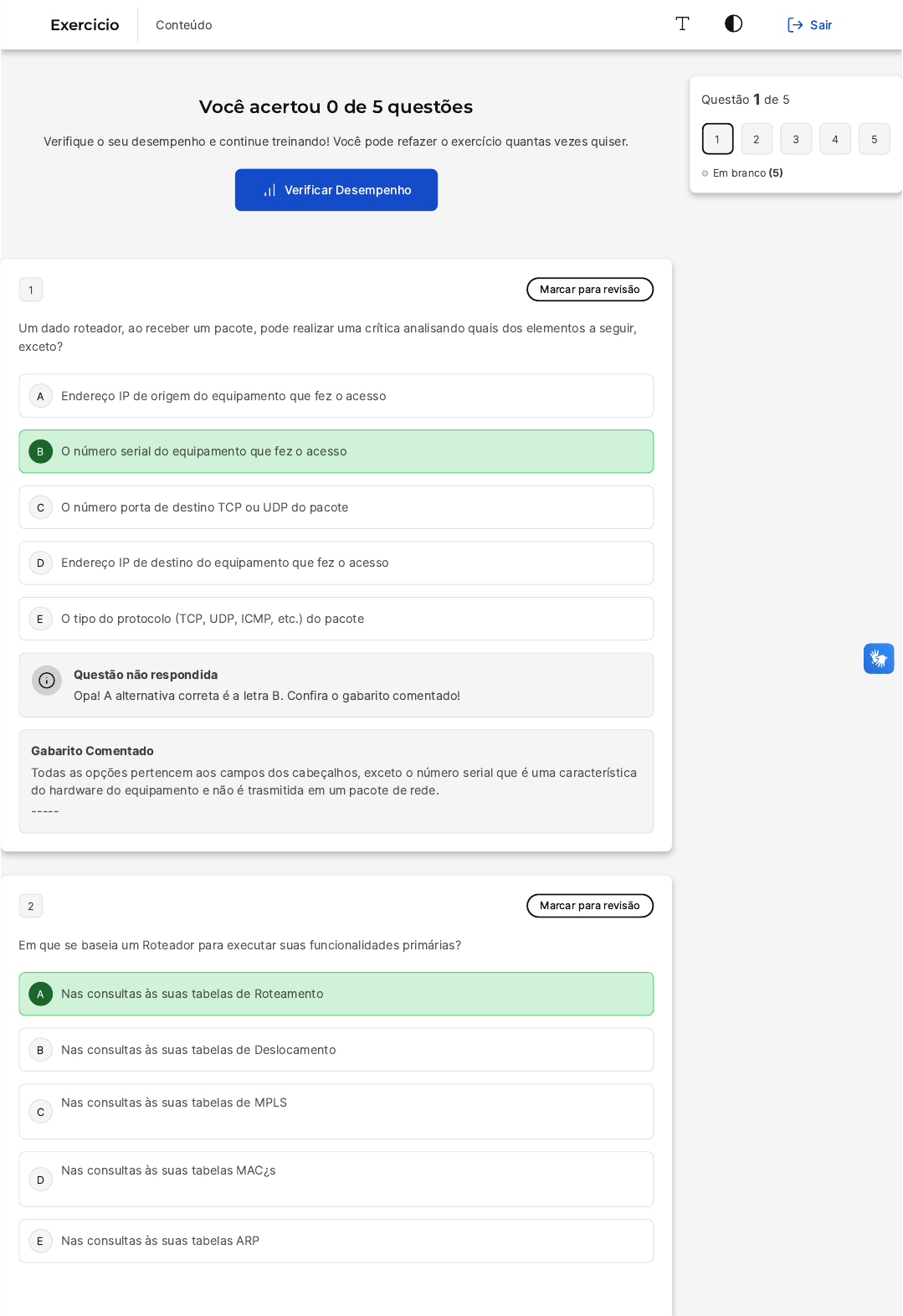This screenshot has width=903, height=1316.
Task: Click the info icon beside Questão não respondida
Action: click(x=47, y=681)
